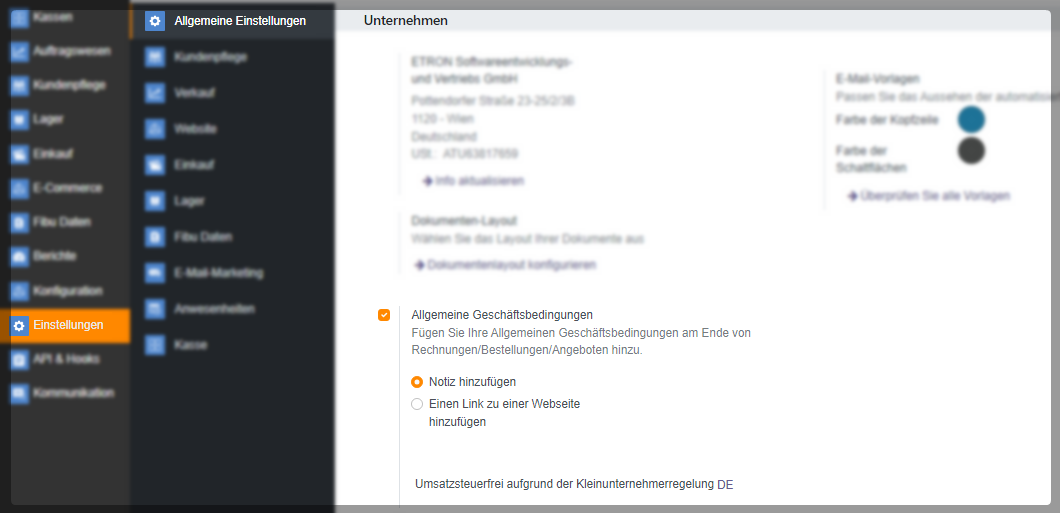Open API & Hooks icon
The height and width of the screenshot is (513, 1060).
pyautogui.click(x=19, y=359)
